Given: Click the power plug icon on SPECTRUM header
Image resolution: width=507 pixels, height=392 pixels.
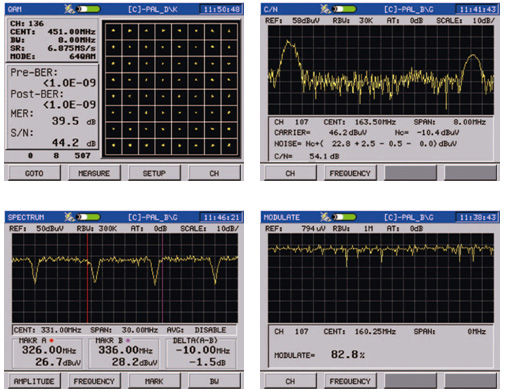Looking at the screenshot, I should coord(69,217).
